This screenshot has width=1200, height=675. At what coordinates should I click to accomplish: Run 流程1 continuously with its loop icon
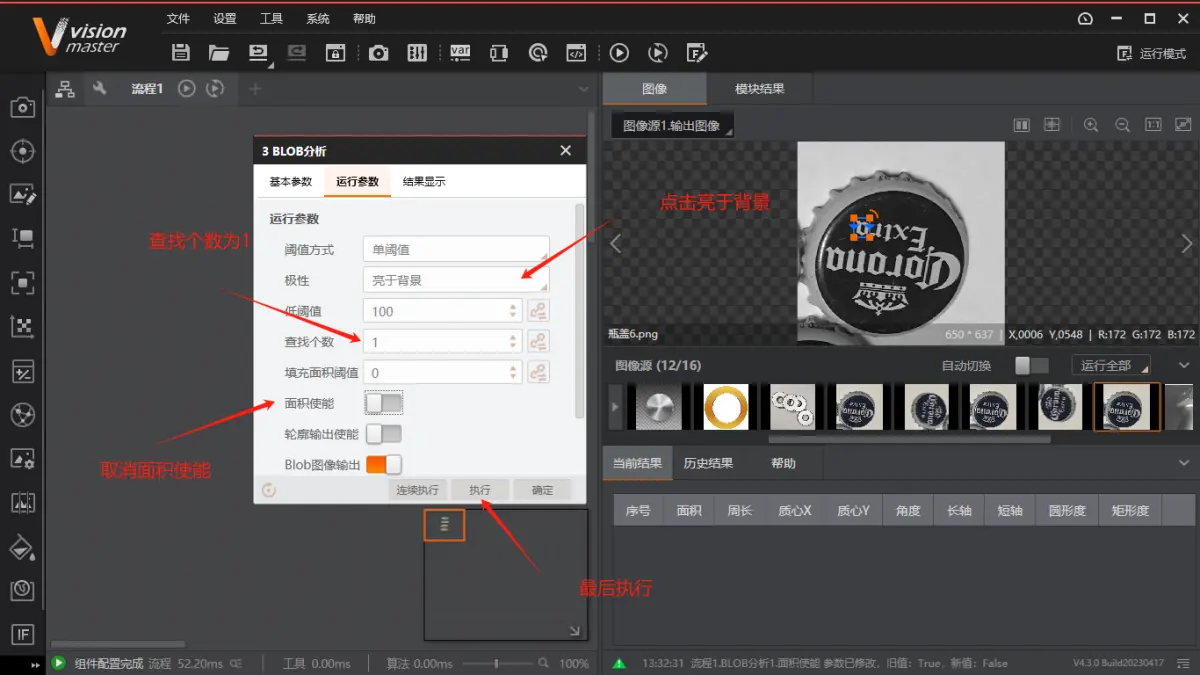pos(215,89)
